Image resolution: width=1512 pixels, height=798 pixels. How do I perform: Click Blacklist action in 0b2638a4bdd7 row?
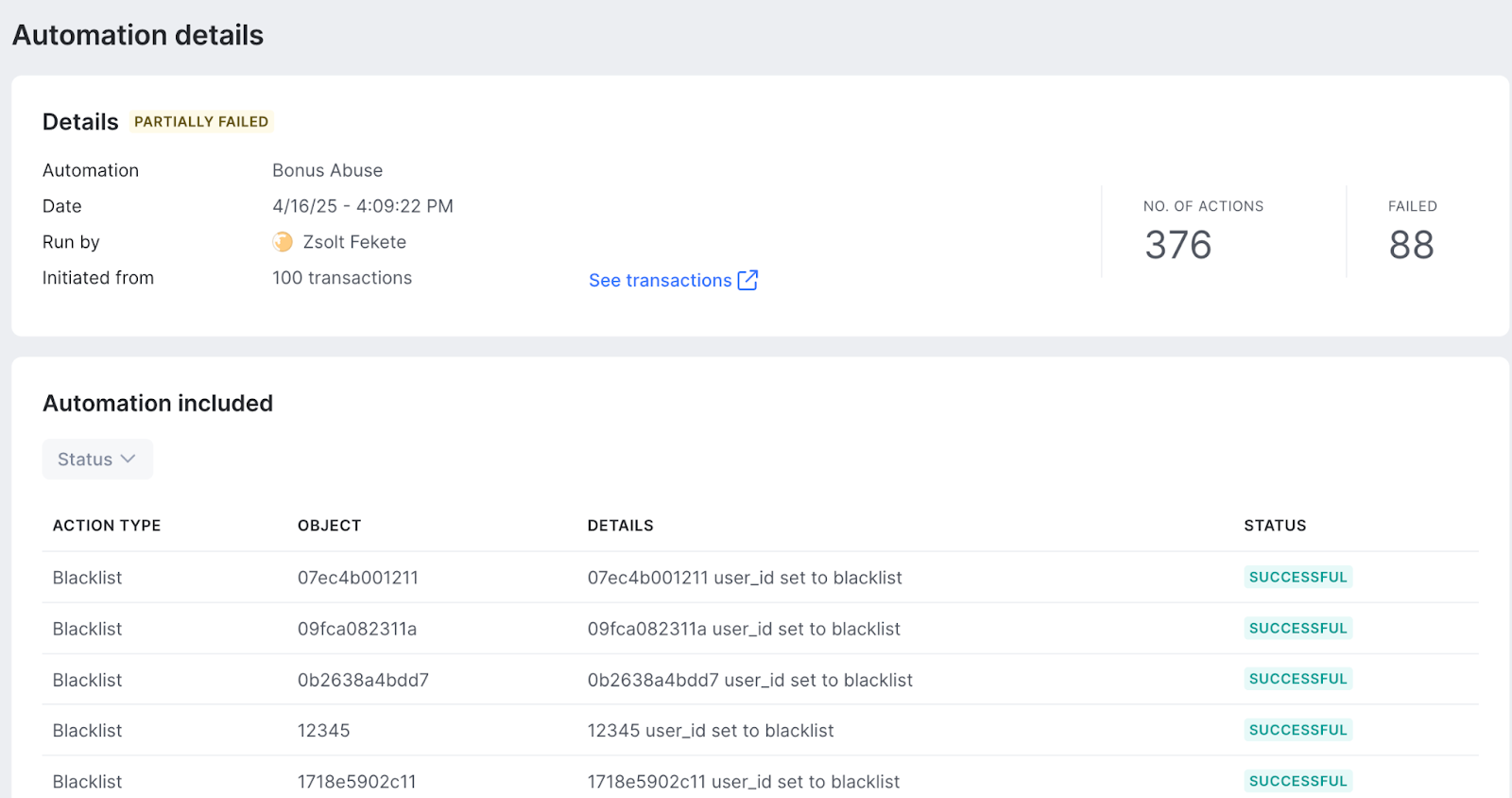[88, 680]
